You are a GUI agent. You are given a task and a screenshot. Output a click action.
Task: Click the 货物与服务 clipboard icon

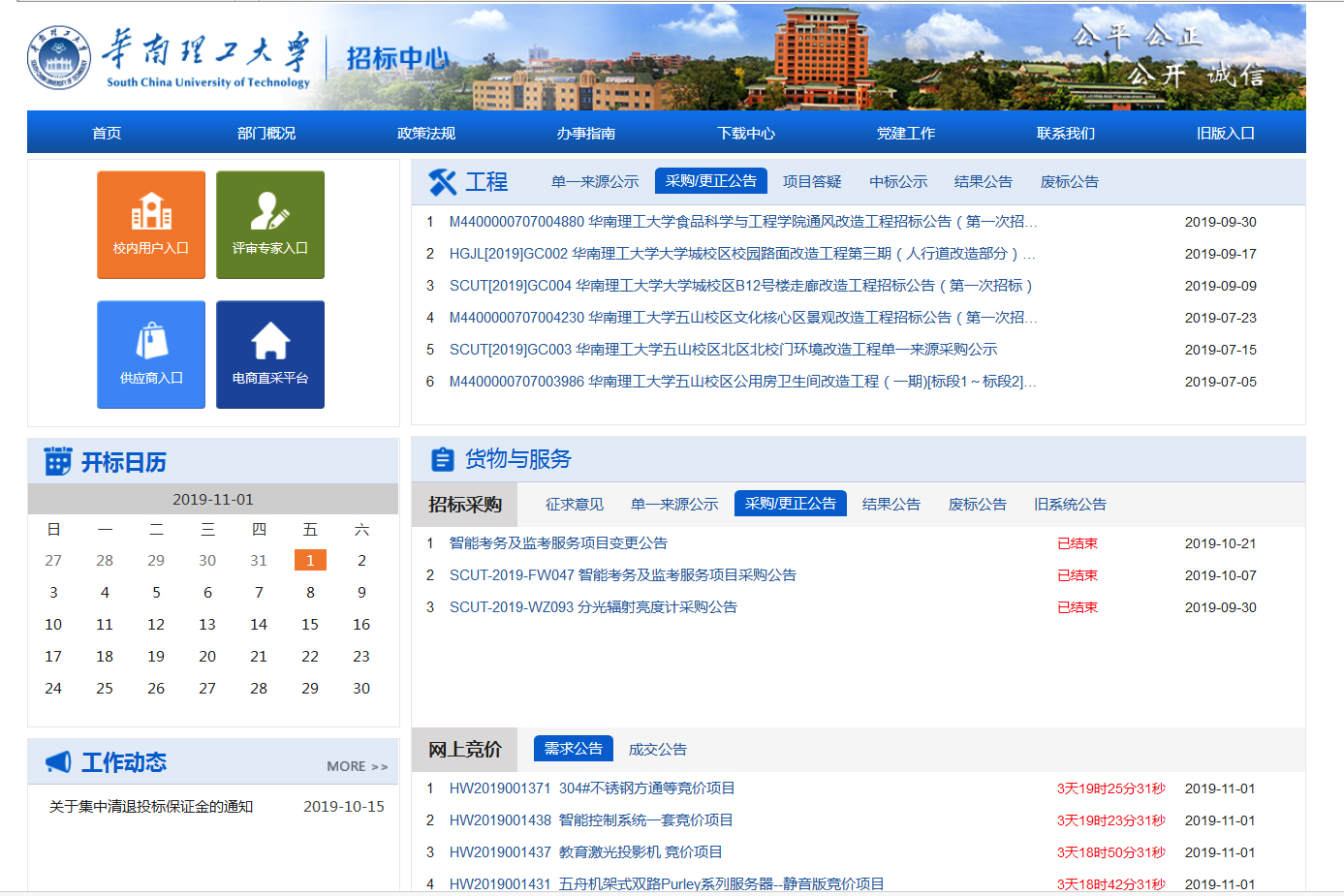[442, 459]
